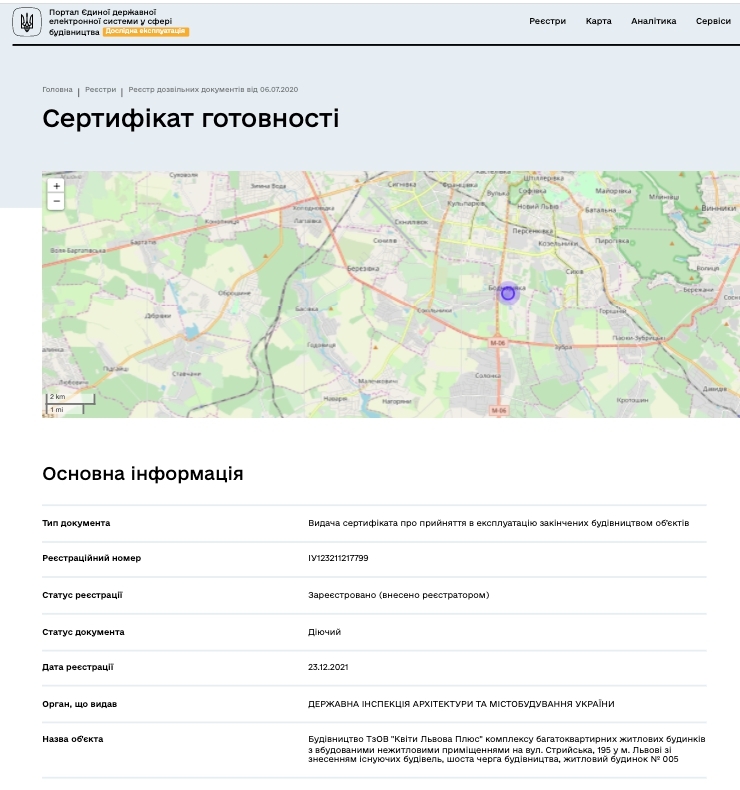Click the M-06 road shield below marker
The height and width of the screenshot is (790, 740).
coord(499,343)
